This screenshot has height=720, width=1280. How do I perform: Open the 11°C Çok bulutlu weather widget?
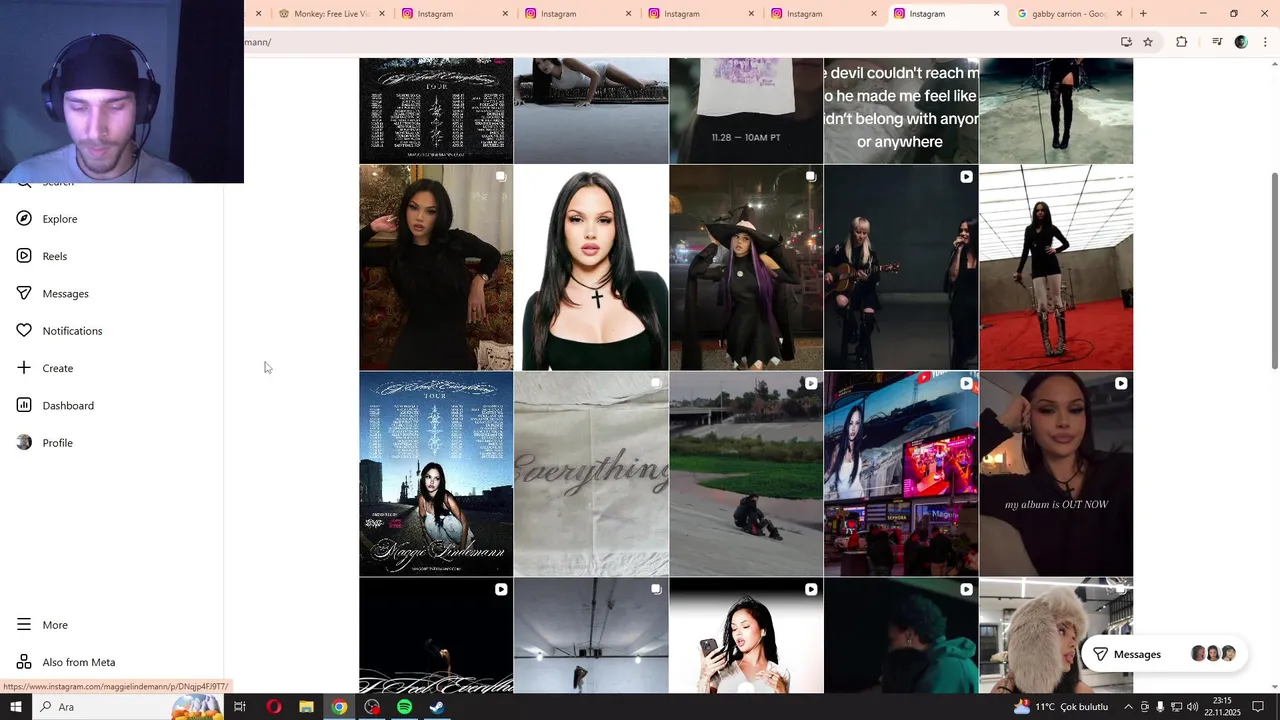tap(1061, 707)
